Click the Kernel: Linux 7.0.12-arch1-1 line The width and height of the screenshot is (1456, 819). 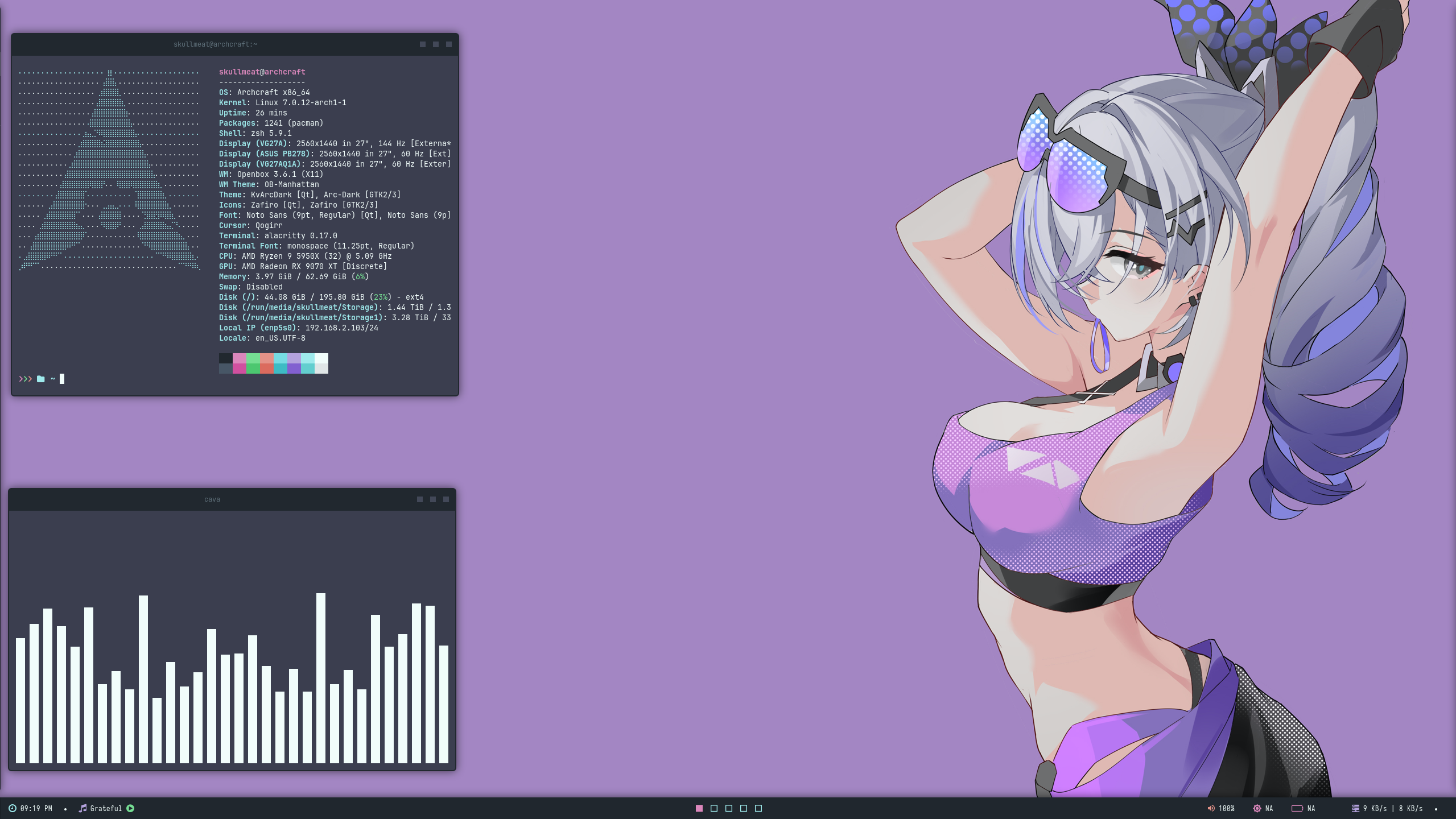283,102
